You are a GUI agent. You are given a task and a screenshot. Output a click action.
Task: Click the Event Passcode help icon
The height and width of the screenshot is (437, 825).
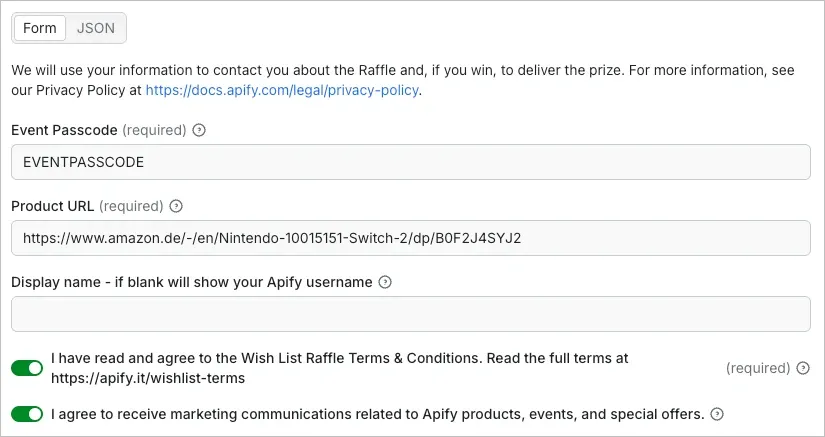(x=199, y=130)
